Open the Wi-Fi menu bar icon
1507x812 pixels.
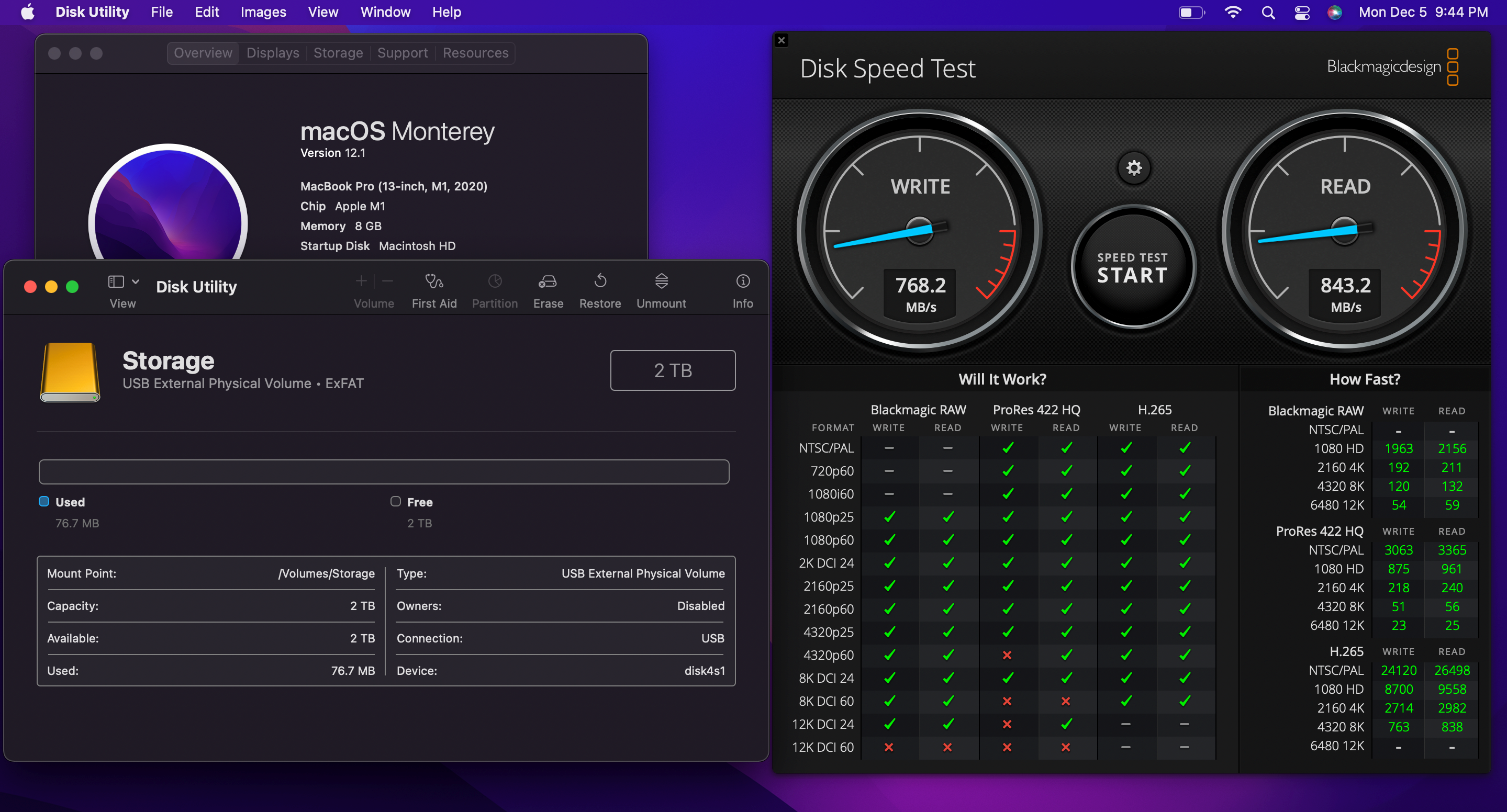pos(1233,12)
